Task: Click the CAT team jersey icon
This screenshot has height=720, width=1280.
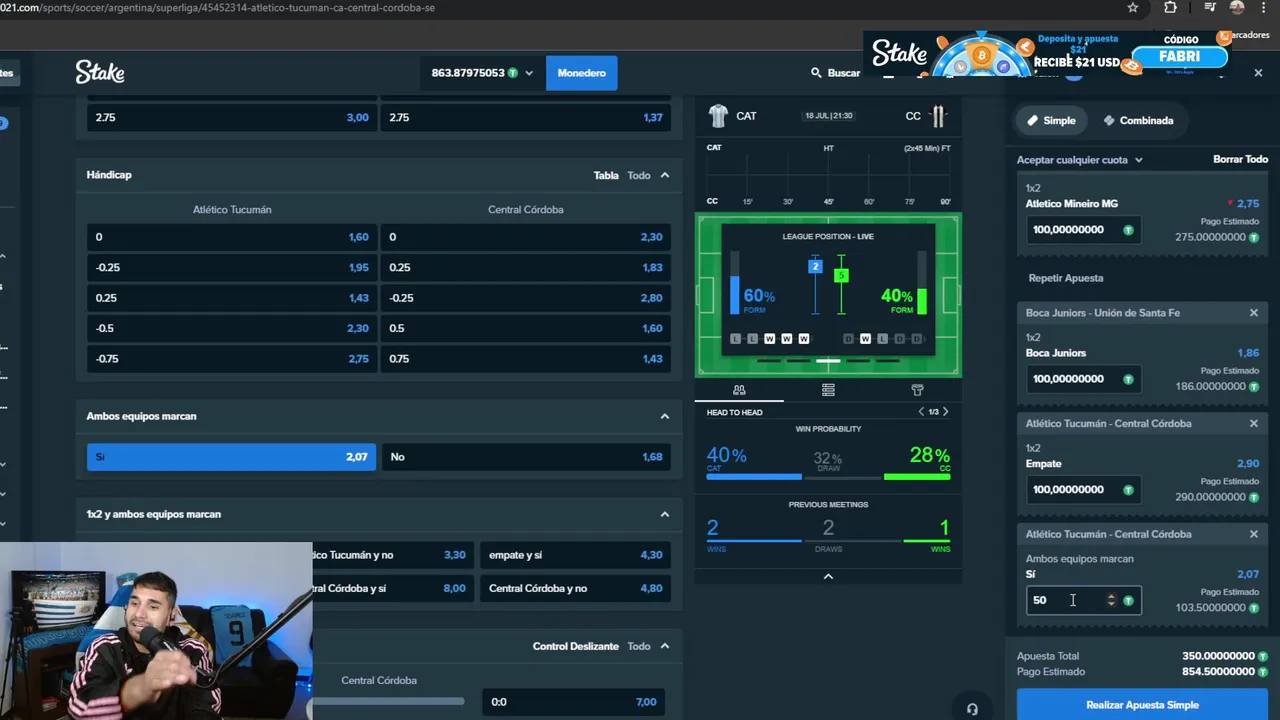Action: coord(718,116)
